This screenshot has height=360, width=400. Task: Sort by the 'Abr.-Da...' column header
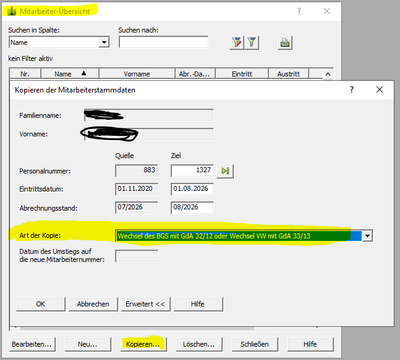click(195, 74)
